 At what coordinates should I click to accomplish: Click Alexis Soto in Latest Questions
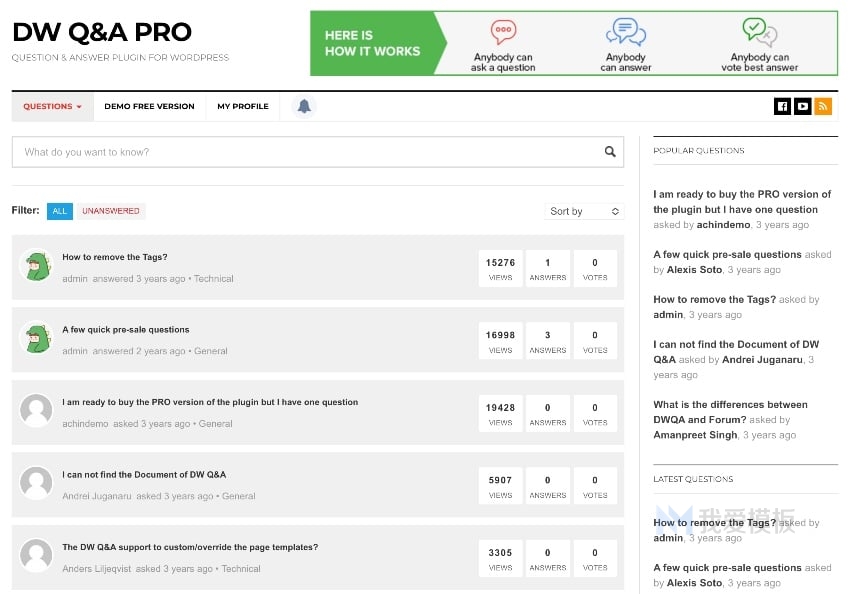[x=694, y=583]
